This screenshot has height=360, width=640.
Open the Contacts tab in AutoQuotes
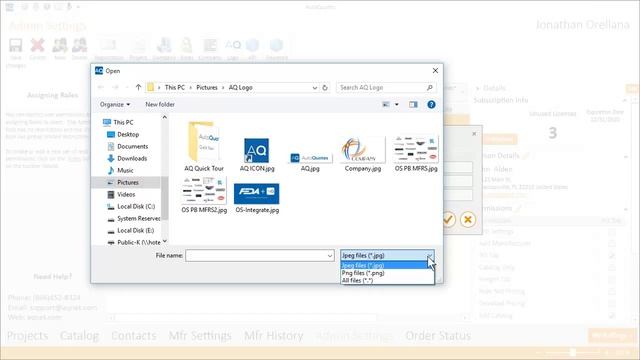(x=134, y=336)
